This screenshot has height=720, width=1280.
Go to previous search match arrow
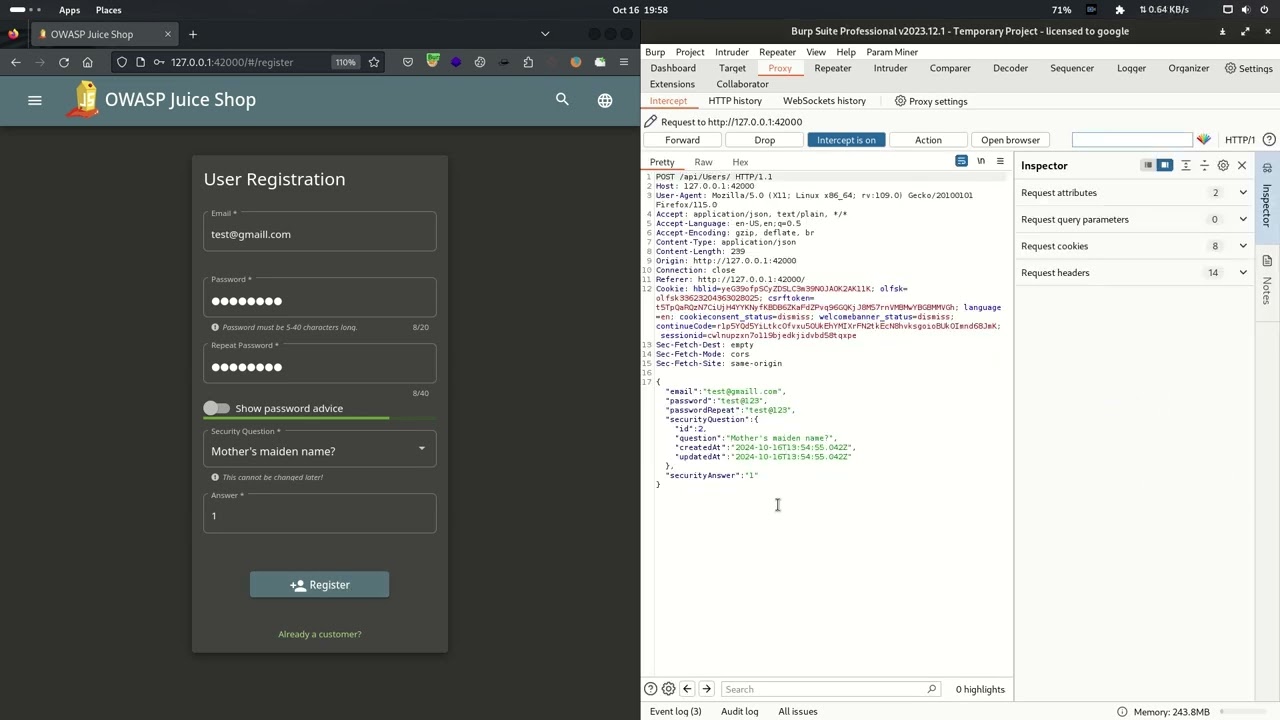687,689
